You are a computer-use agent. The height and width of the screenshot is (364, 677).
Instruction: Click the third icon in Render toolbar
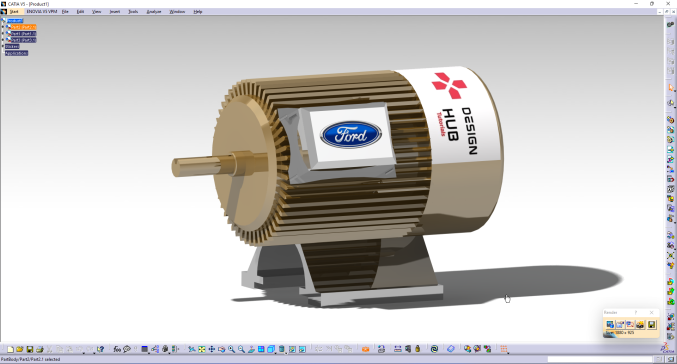point(630,324)
